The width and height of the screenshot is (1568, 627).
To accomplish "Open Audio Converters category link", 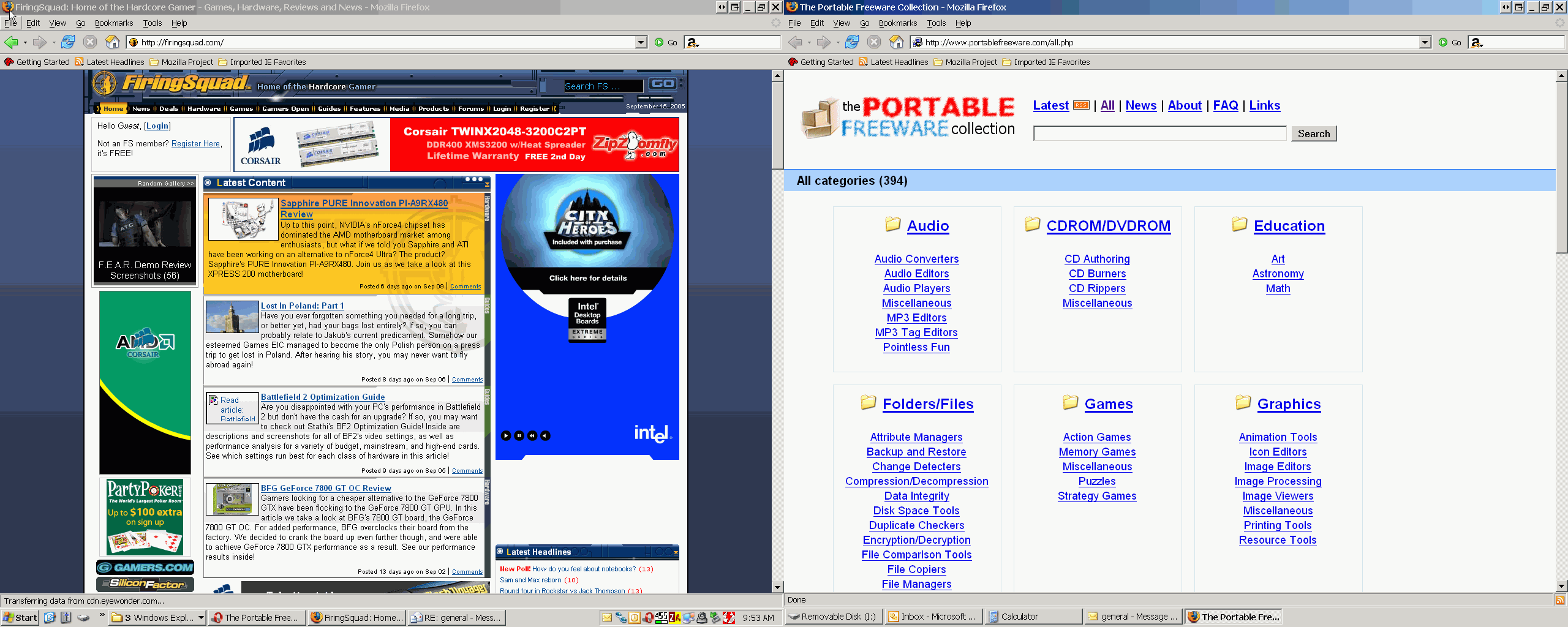I will [x=916, y=259].
